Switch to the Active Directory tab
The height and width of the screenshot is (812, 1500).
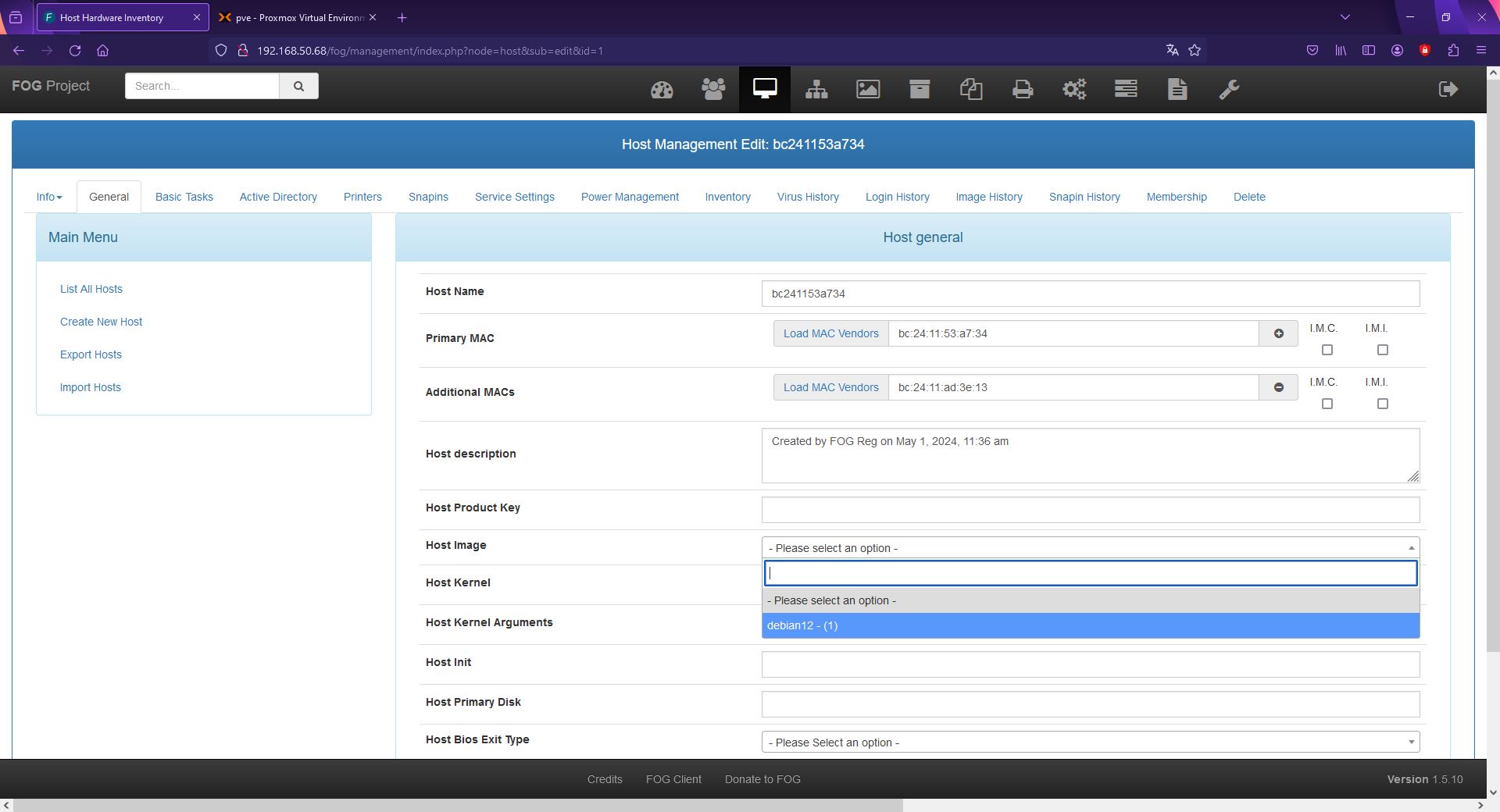pos(278,197)
